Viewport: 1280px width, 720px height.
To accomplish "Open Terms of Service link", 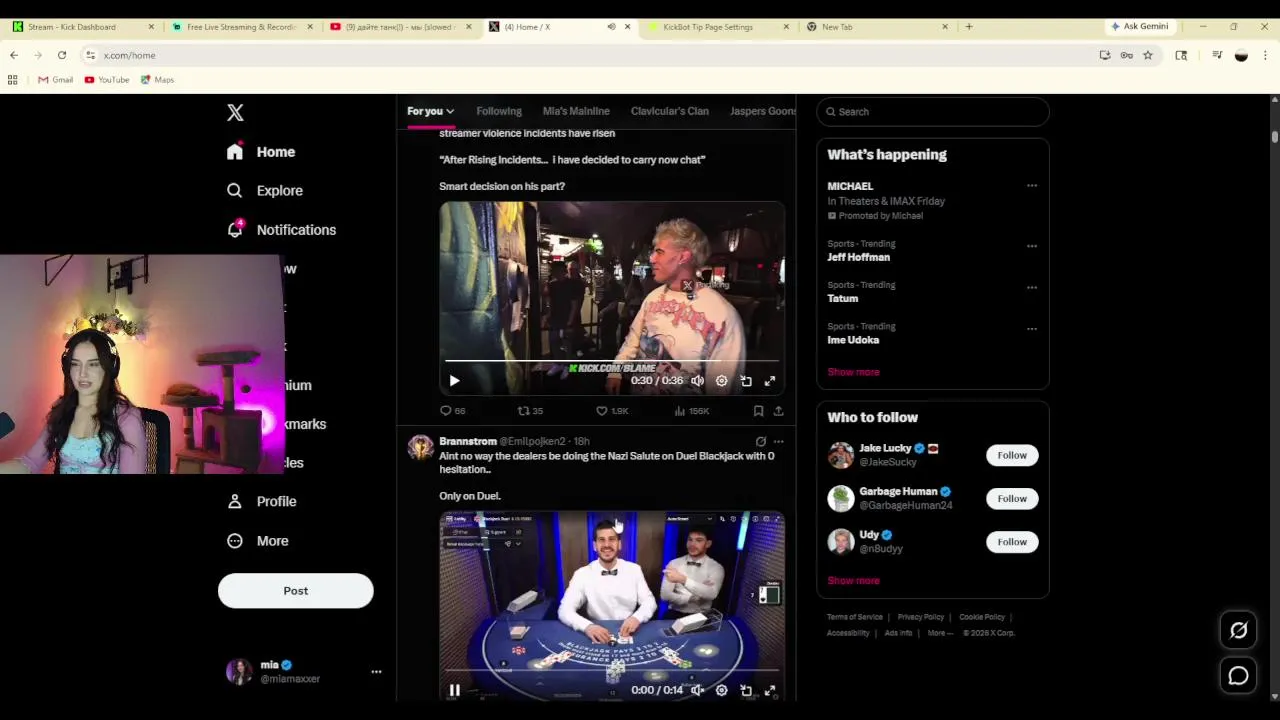I will [855, 617].
